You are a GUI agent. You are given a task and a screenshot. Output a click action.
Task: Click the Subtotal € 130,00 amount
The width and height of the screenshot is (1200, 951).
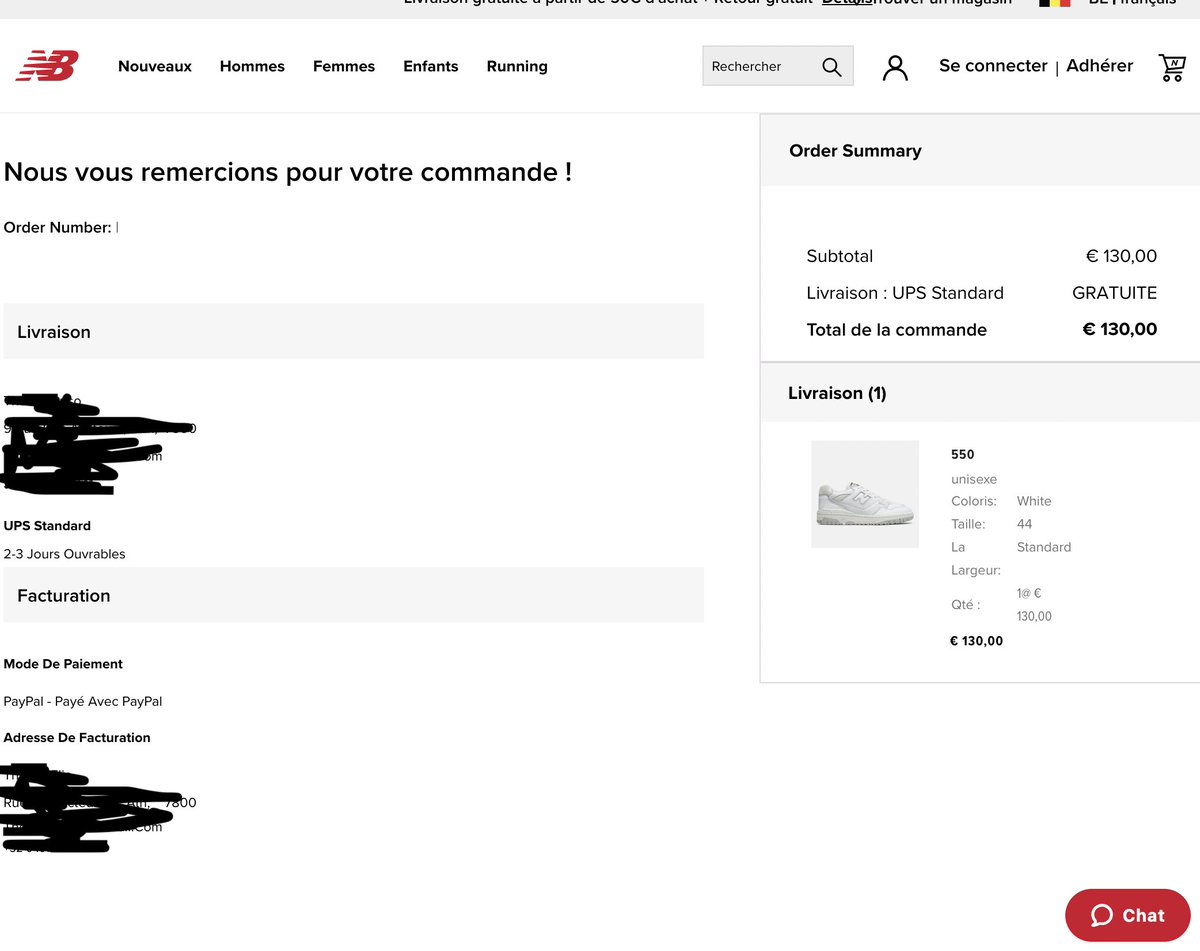click(x=1121, y=256)
